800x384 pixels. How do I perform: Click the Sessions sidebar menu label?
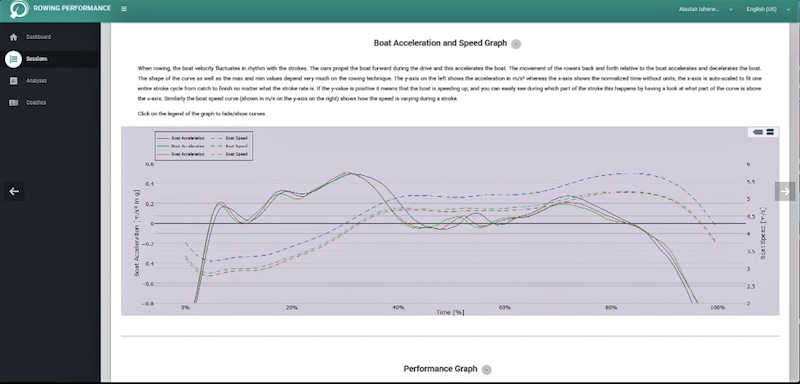pos(37,59)
